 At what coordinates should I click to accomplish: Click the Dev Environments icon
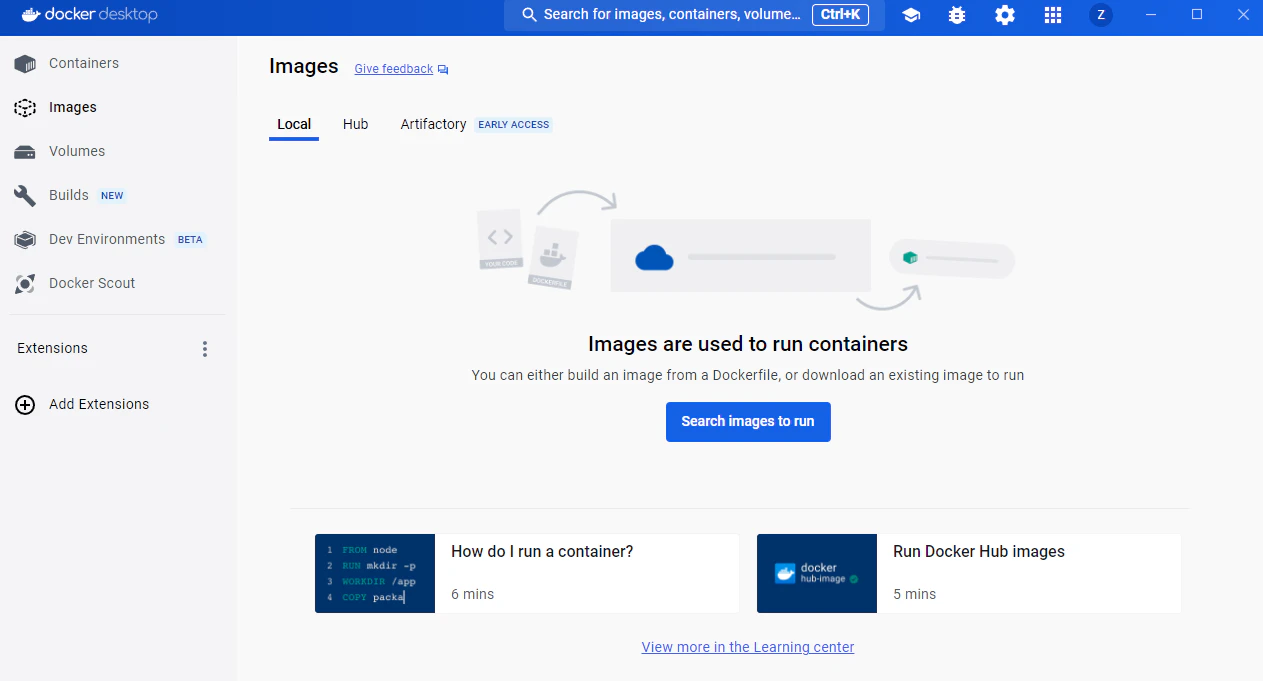pos(25,239)
